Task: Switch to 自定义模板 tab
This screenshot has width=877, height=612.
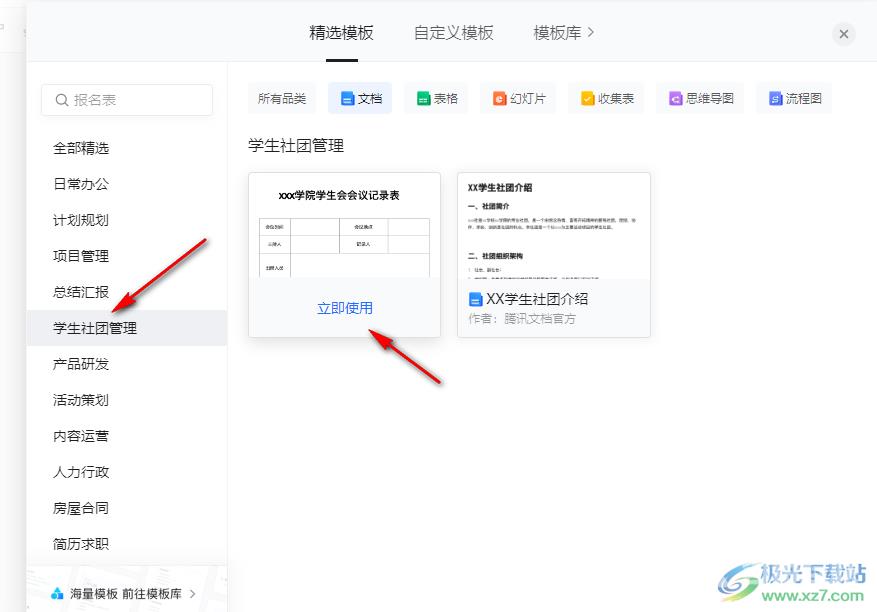Action: (x=454, y=33)
